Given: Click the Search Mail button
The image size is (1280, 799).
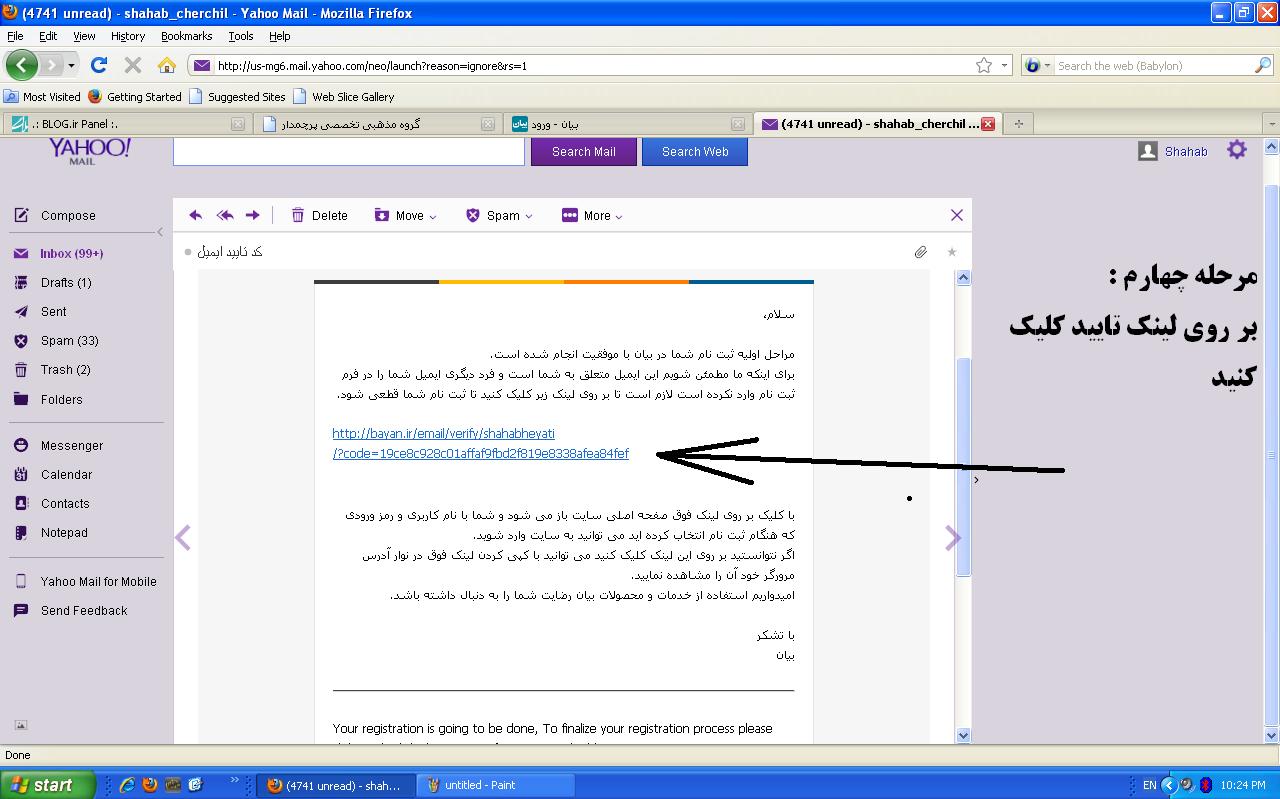Looking at the screenshot, I should (x=584, y=152).
